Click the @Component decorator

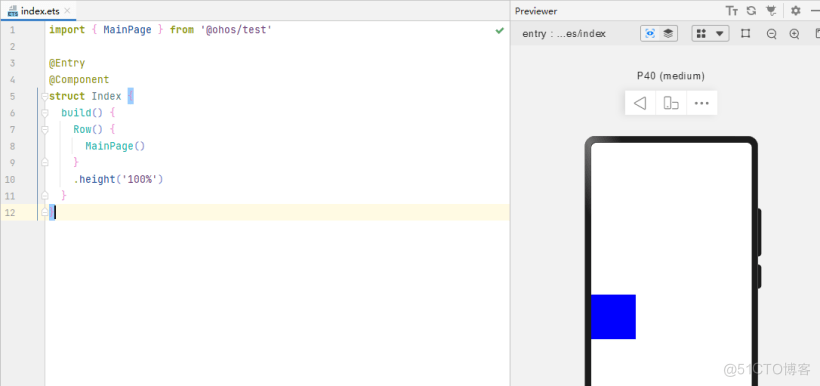[x=79, y=80]
